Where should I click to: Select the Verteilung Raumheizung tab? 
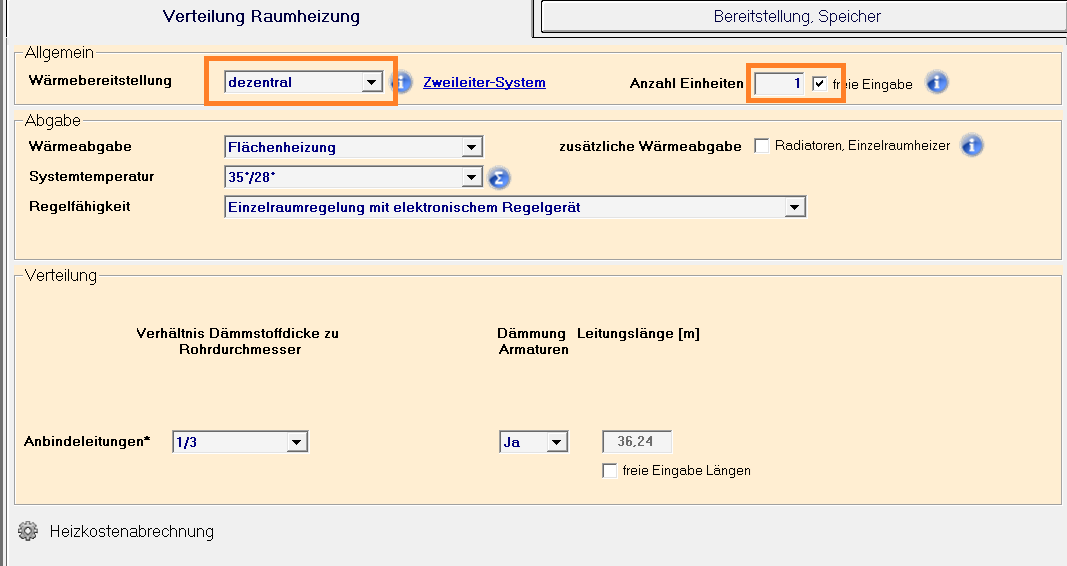(x=261, y=16)
